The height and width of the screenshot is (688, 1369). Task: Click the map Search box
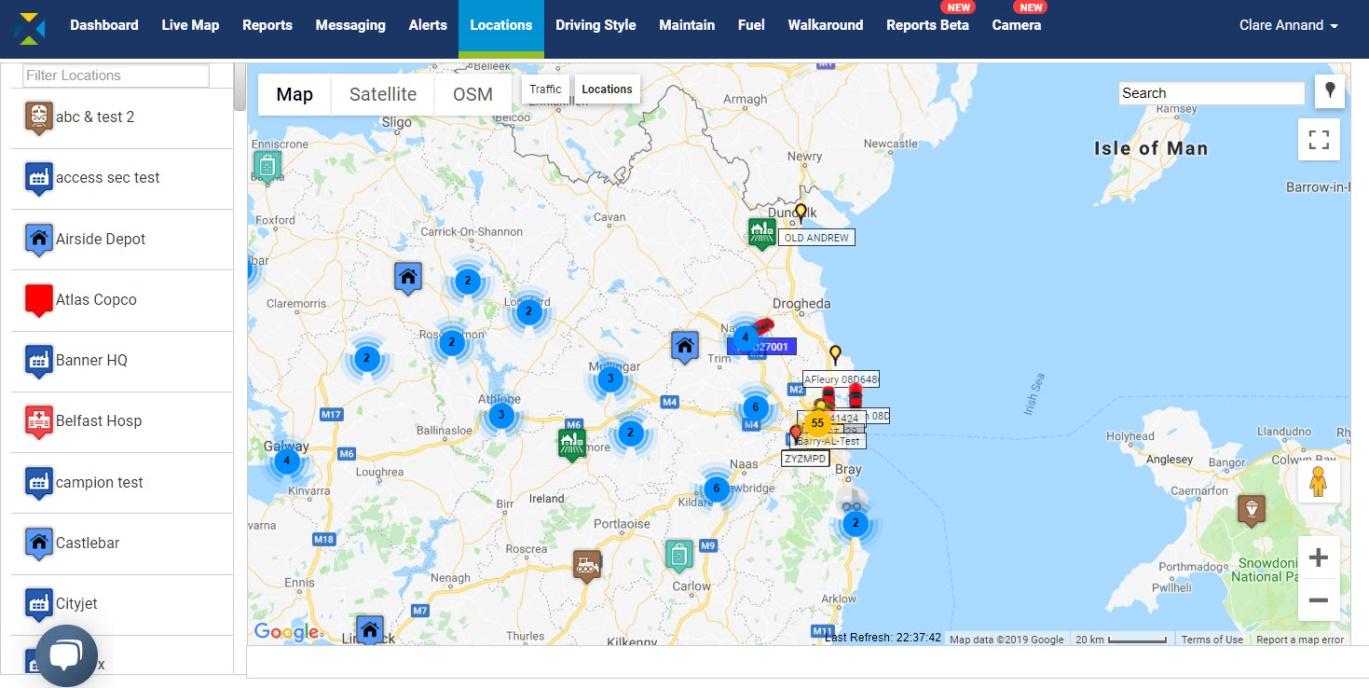[1211, 93]
